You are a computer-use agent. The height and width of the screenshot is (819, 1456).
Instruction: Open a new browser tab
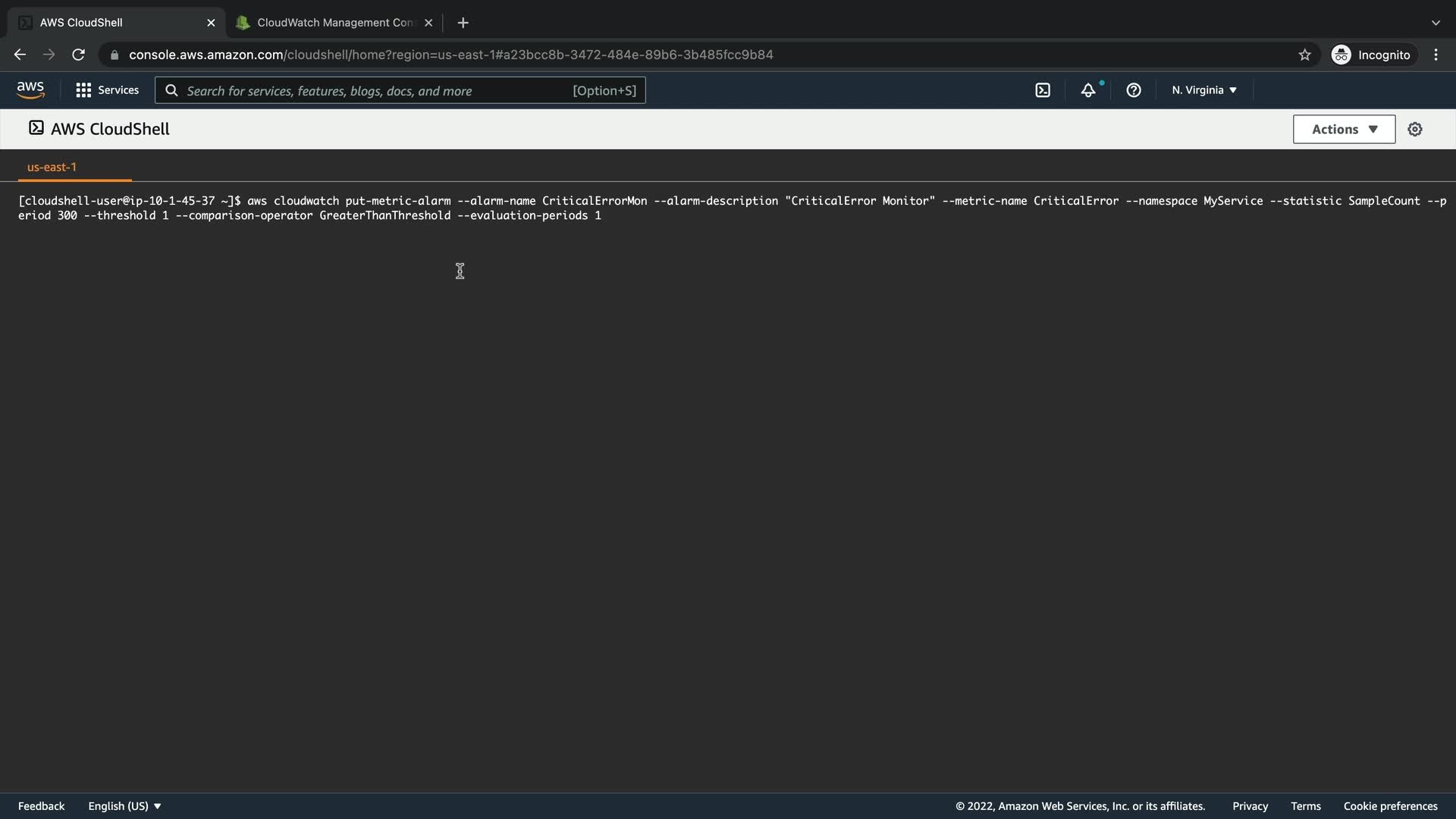(x=463, y=23)
